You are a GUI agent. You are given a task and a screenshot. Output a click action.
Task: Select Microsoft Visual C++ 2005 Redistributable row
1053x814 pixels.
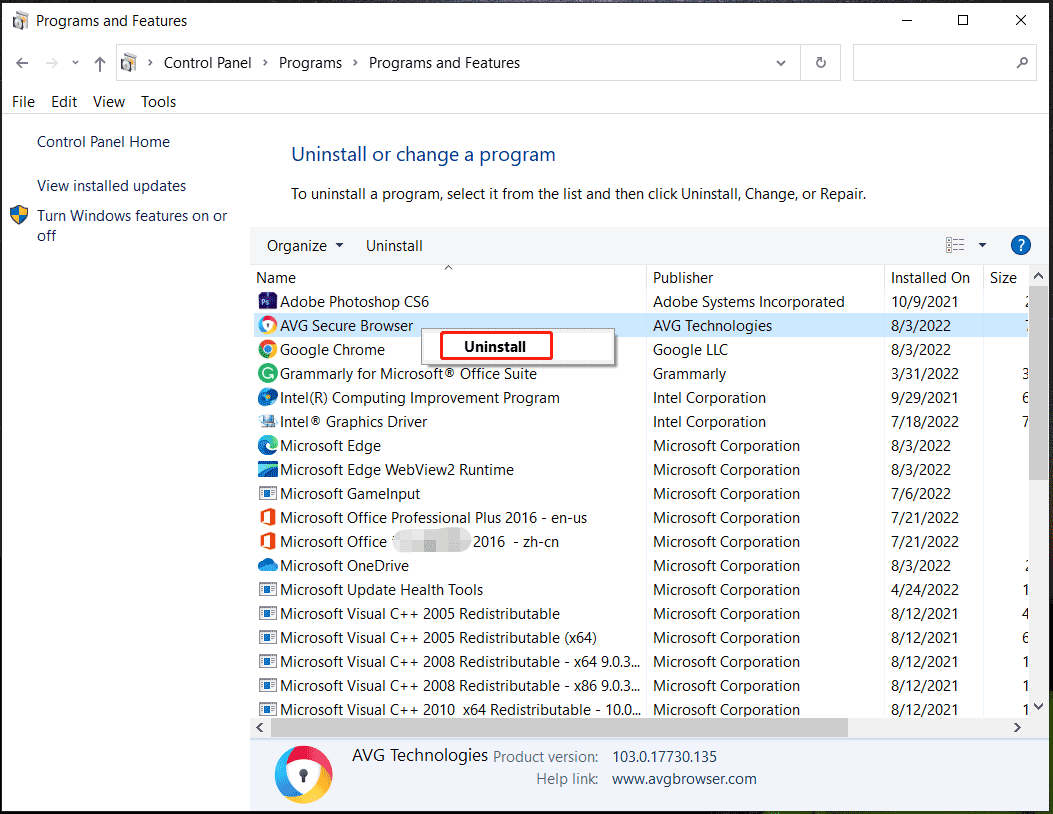pyautogui.click(x=641, y=613)
